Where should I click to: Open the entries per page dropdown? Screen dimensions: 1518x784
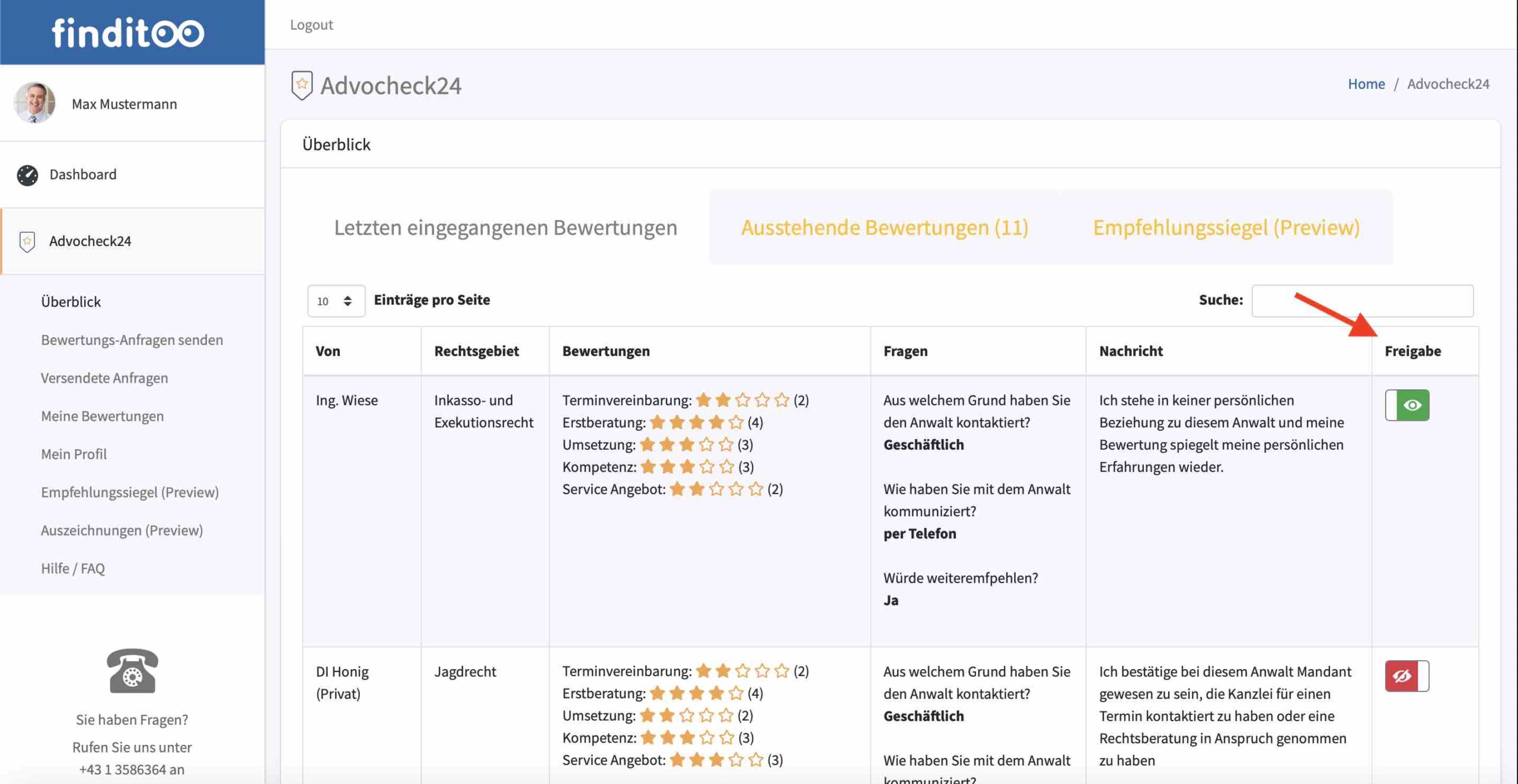[x=336, y=301]
